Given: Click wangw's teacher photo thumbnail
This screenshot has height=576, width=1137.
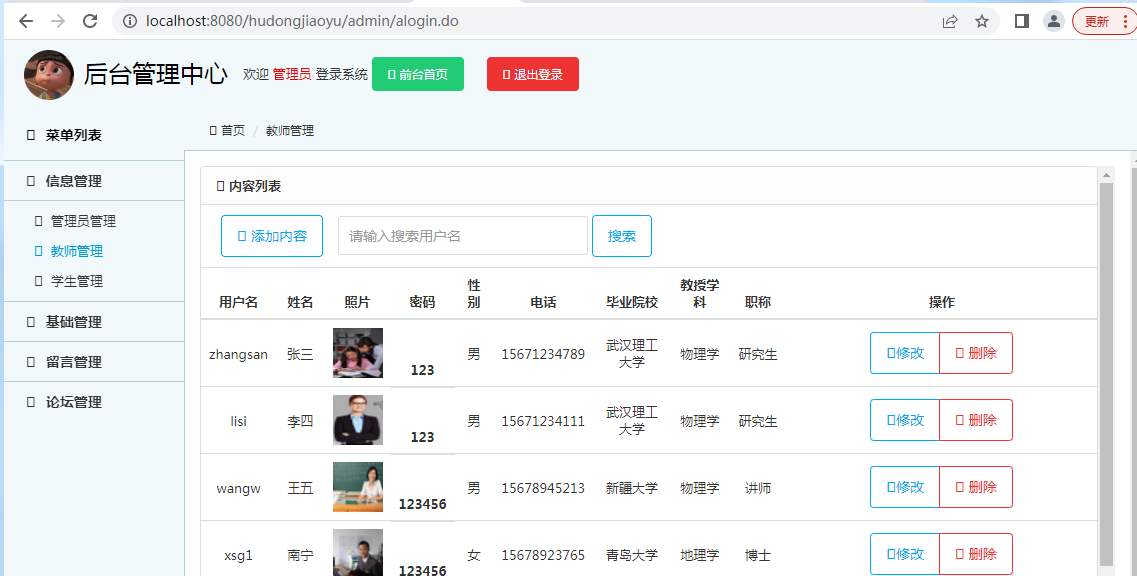Looking at the screenshot, I should pos(357,487).
